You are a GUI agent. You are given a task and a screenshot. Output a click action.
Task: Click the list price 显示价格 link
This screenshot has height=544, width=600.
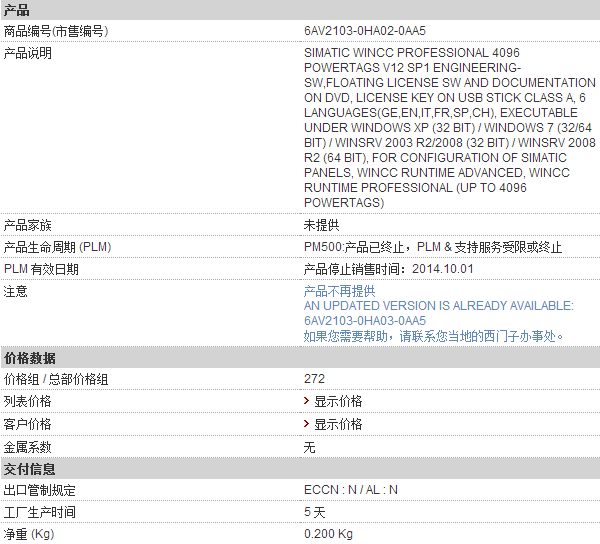point(338,401)
